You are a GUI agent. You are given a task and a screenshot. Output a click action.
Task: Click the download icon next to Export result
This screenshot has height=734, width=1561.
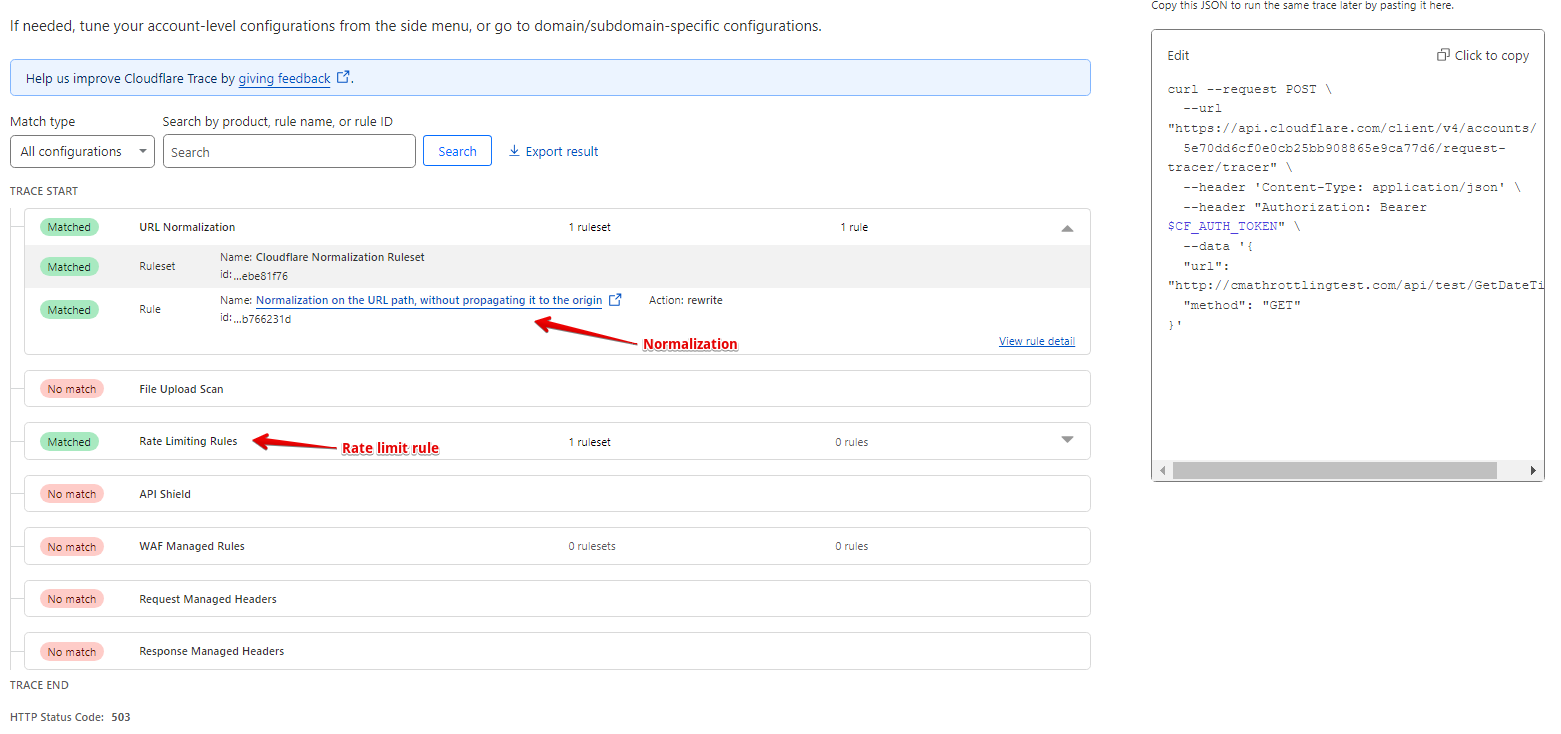pos(515,151)
